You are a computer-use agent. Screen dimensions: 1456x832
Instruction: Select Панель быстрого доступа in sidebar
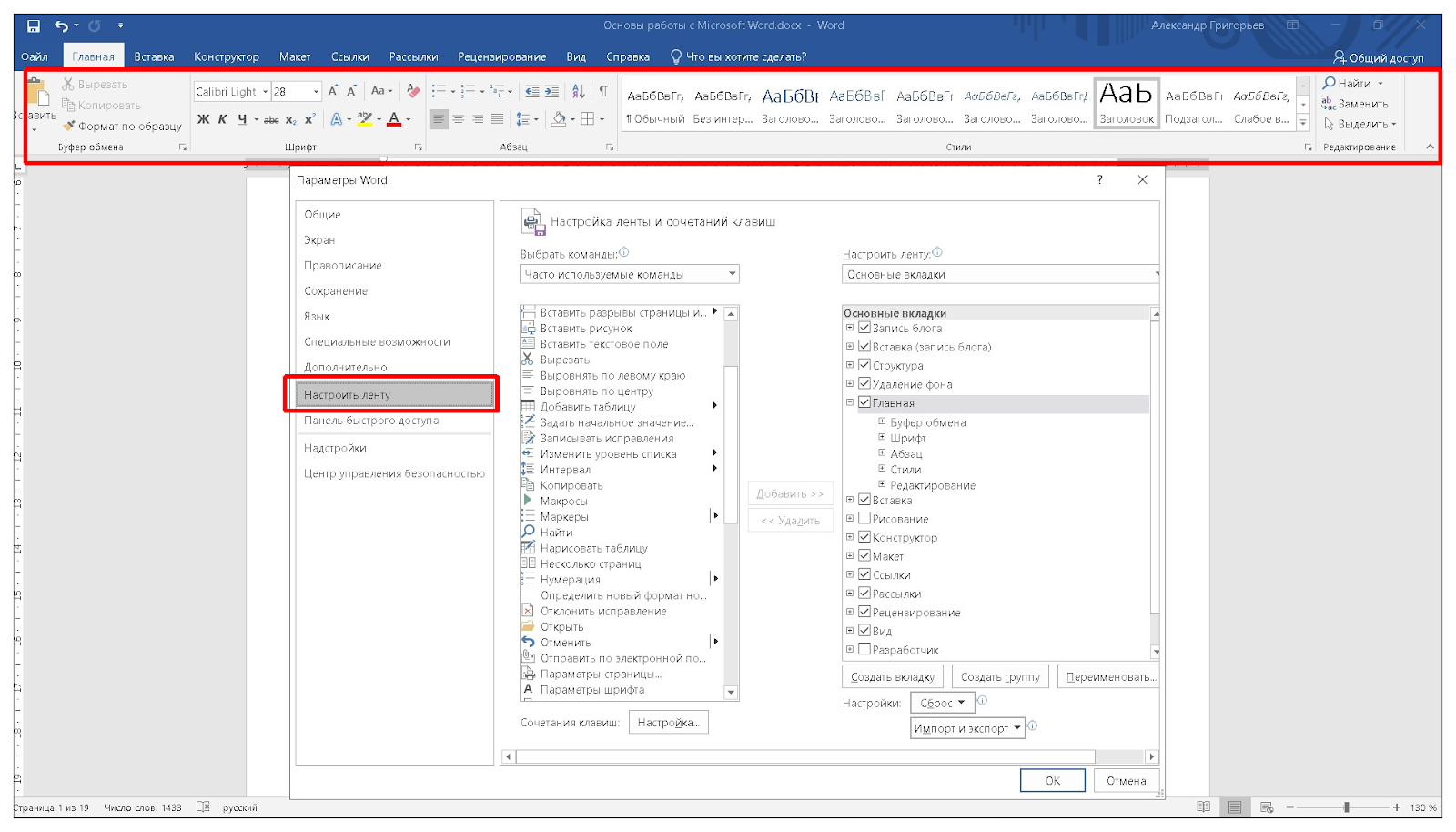[371, 421]
